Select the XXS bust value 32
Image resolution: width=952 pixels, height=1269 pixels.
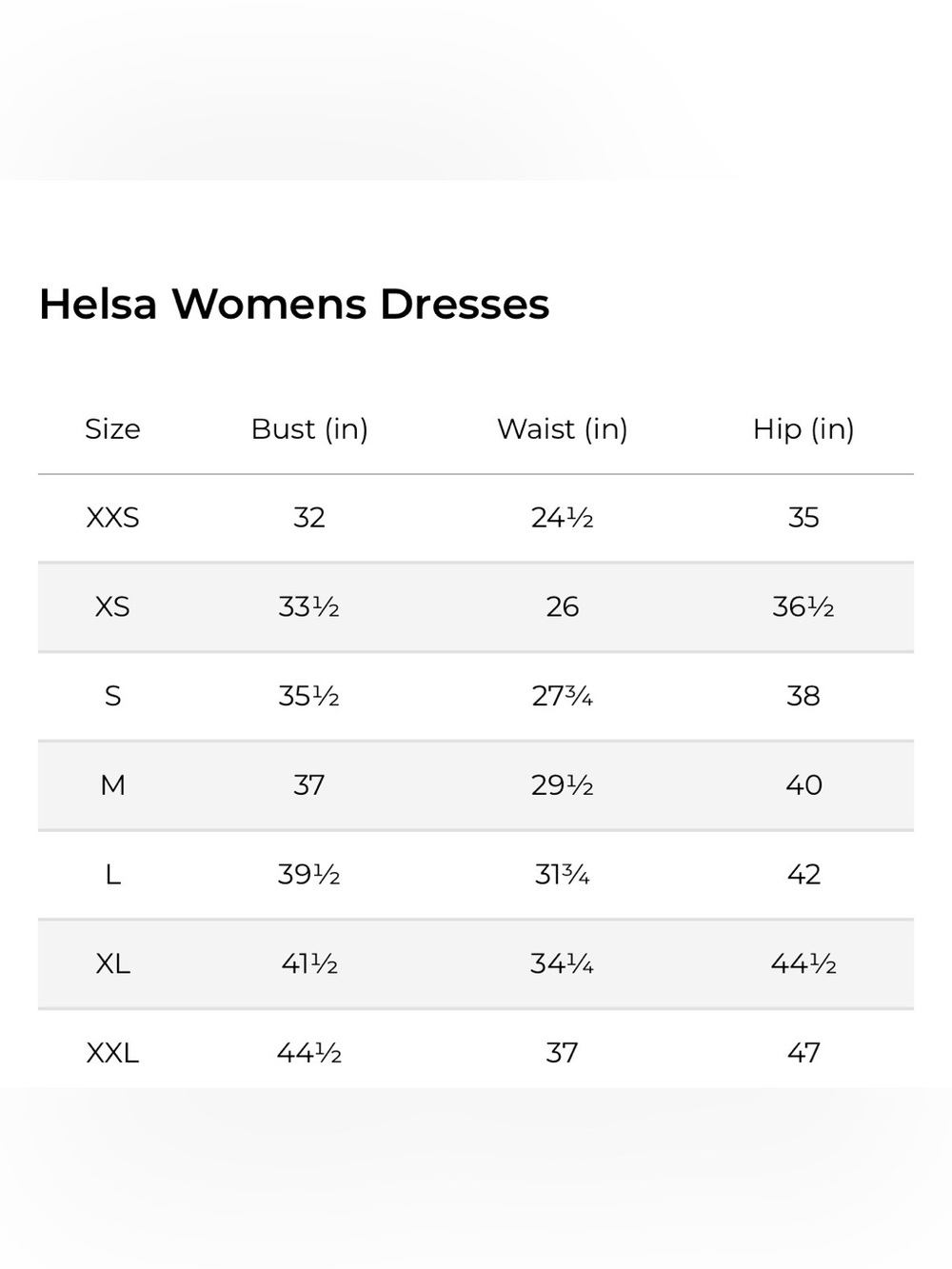pos(309,518)
